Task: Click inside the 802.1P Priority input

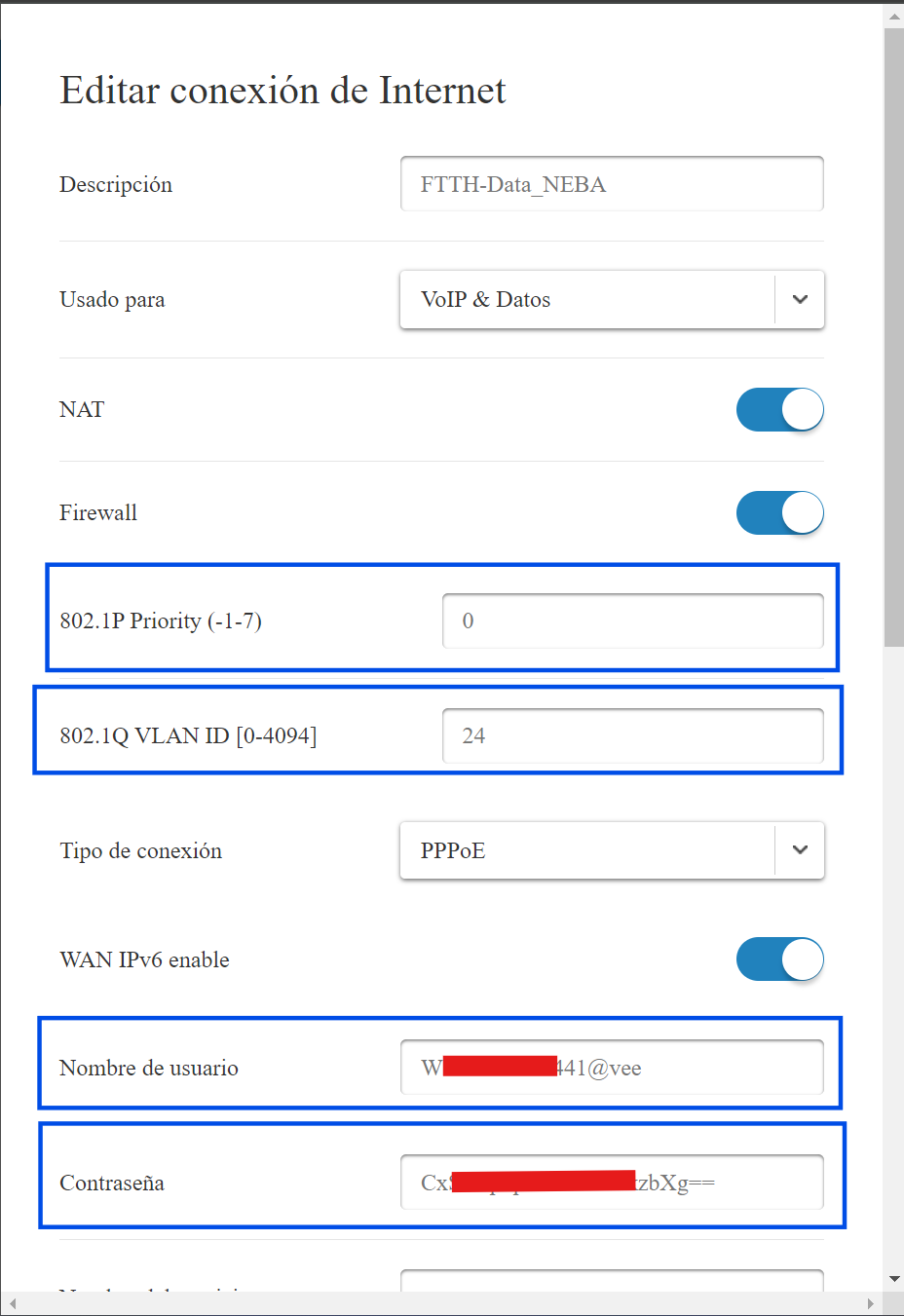Action: point(633,620)
